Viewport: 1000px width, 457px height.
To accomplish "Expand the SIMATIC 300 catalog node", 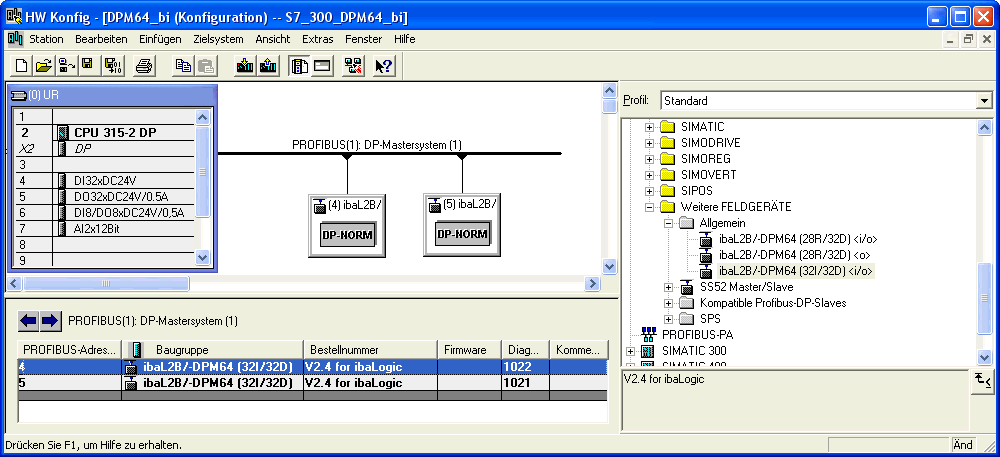I will (630, 351).
